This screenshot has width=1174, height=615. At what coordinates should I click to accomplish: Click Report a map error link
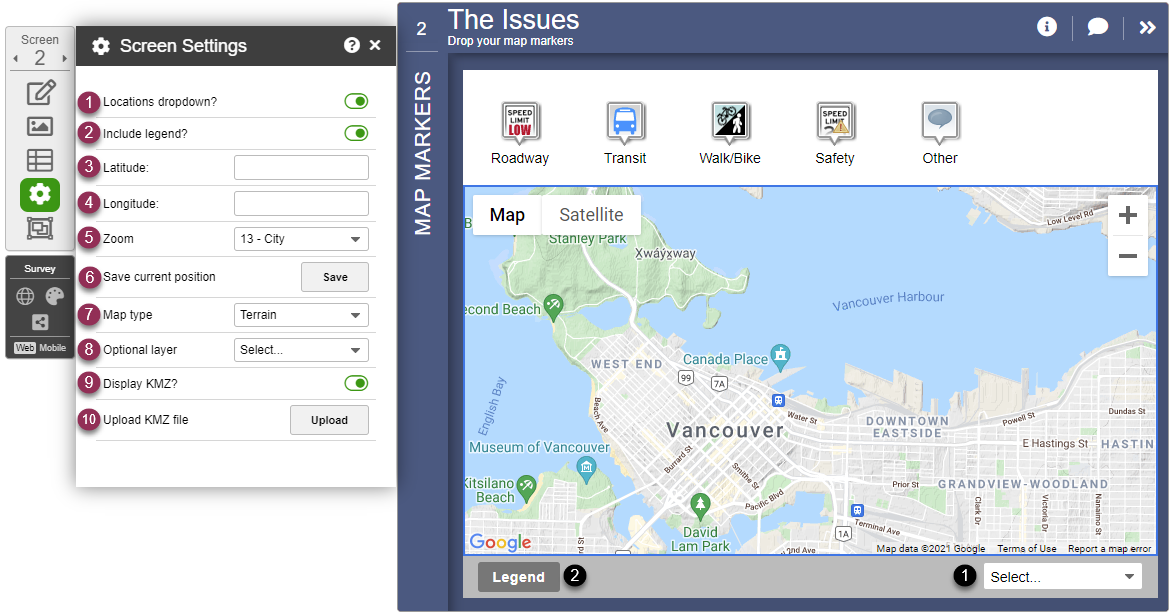[x=1110, y=548]
